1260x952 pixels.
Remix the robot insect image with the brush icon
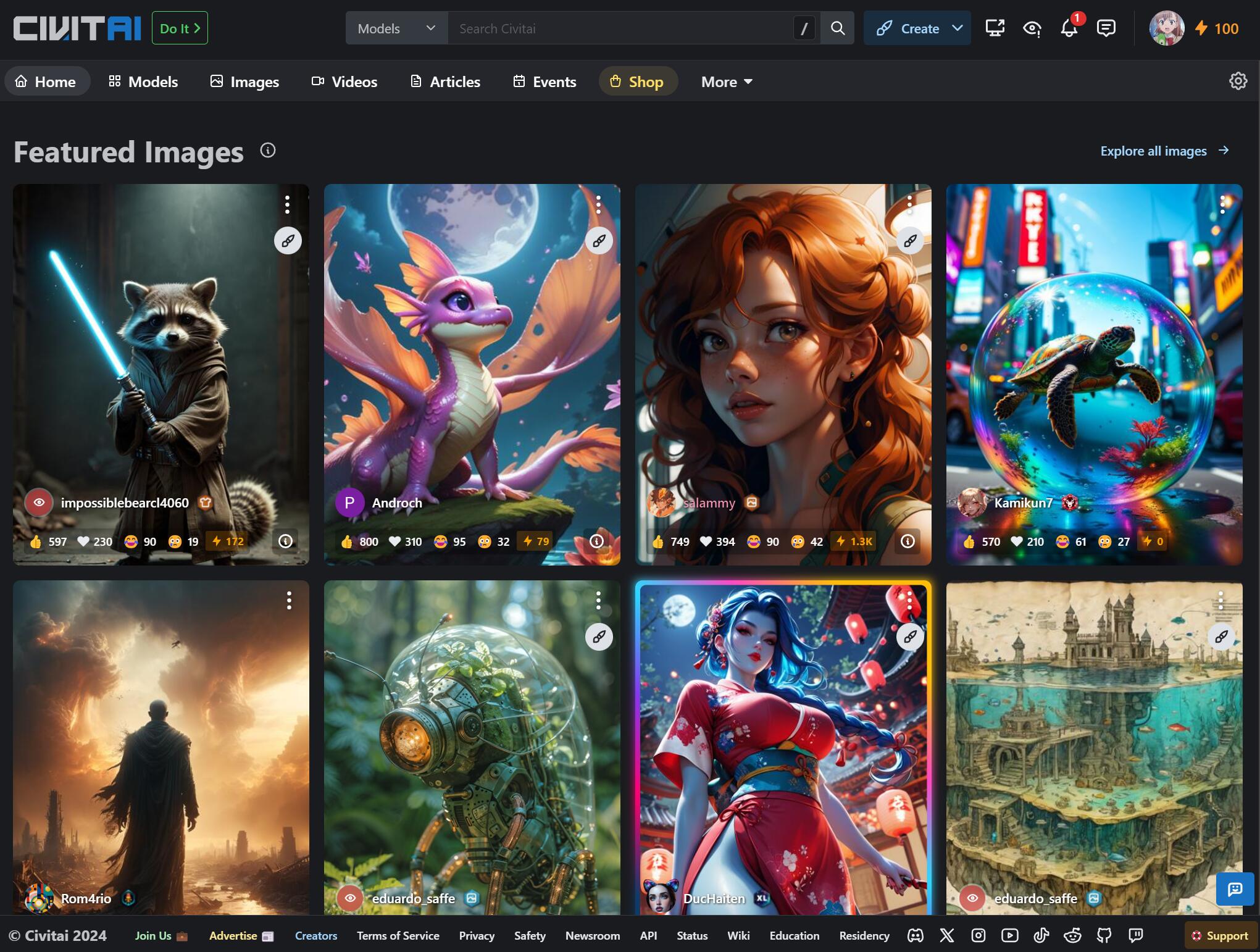599,637
